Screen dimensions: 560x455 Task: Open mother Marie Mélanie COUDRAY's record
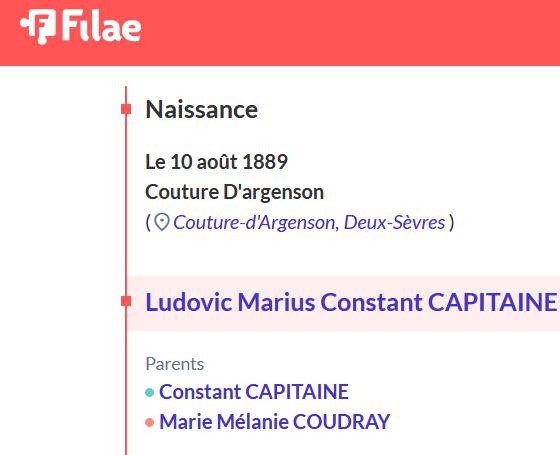(x=275, y=422)
